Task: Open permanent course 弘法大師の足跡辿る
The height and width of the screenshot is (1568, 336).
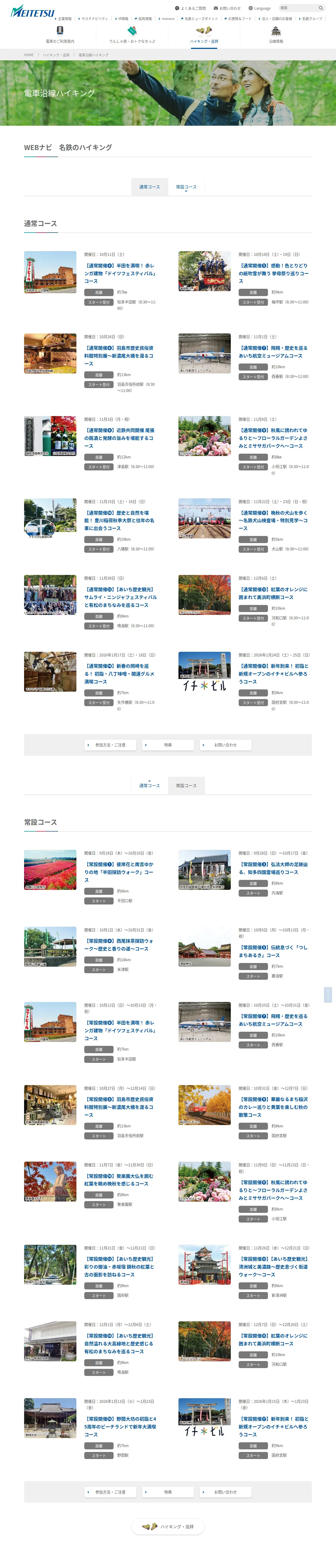Action: tap(273, 868)
